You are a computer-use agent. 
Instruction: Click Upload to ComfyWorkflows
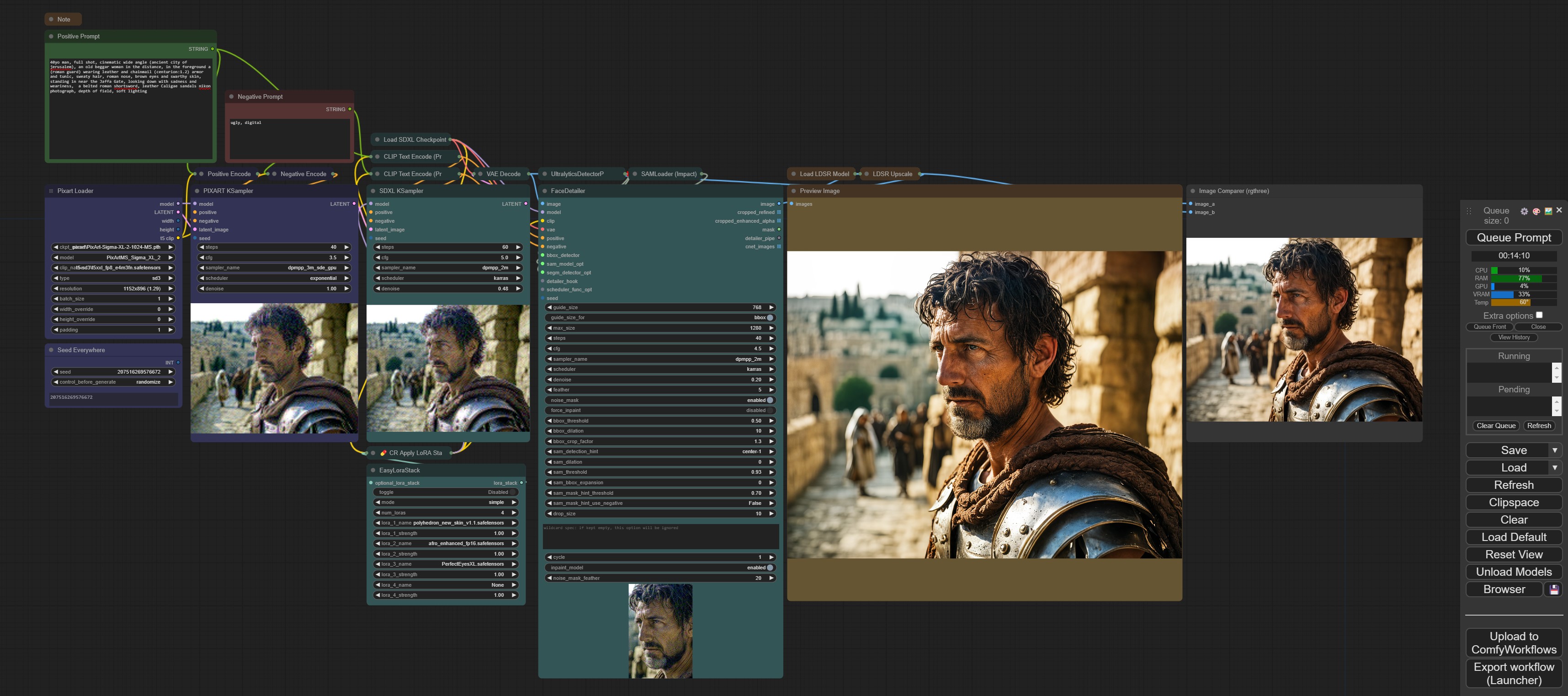(x=1514, y=643)
